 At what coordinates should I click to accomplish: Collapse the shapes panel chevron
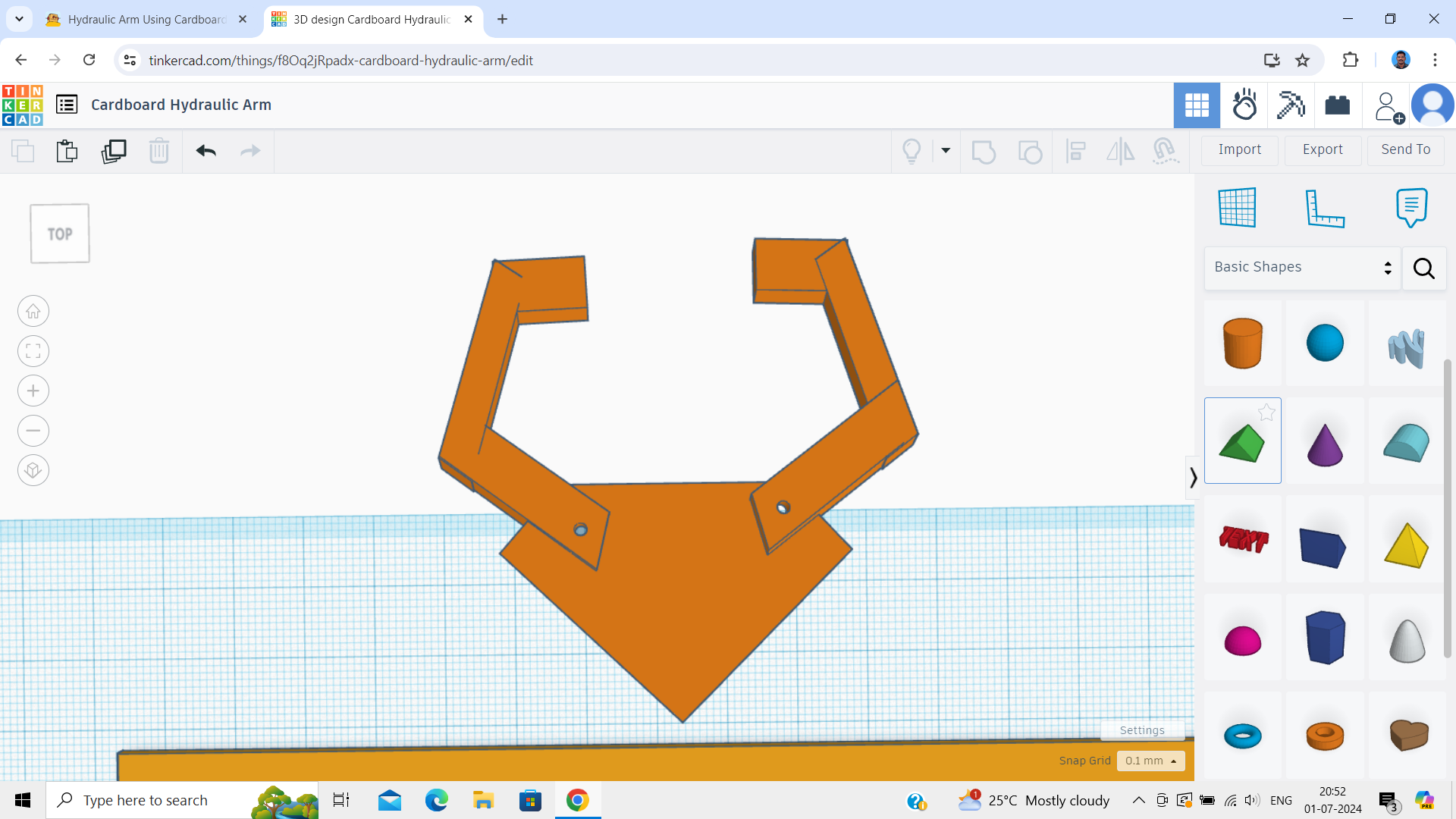click(1193, 477)
